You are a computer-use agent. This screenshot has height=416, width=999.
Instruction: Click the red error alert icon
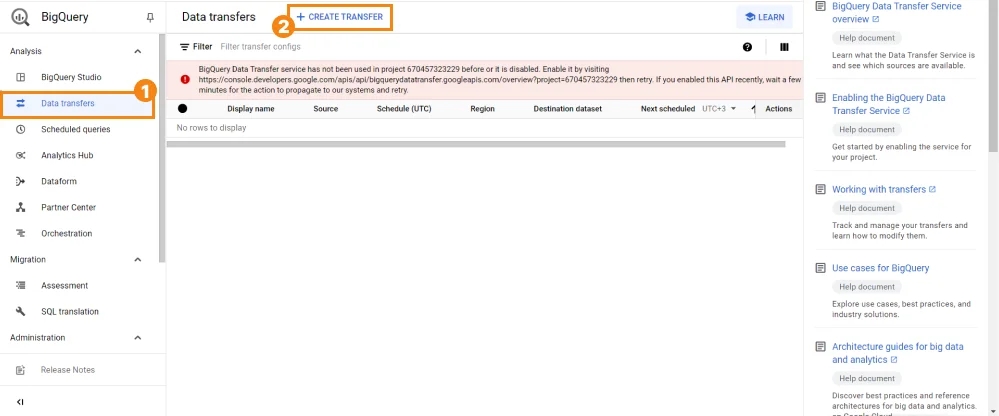185,80
